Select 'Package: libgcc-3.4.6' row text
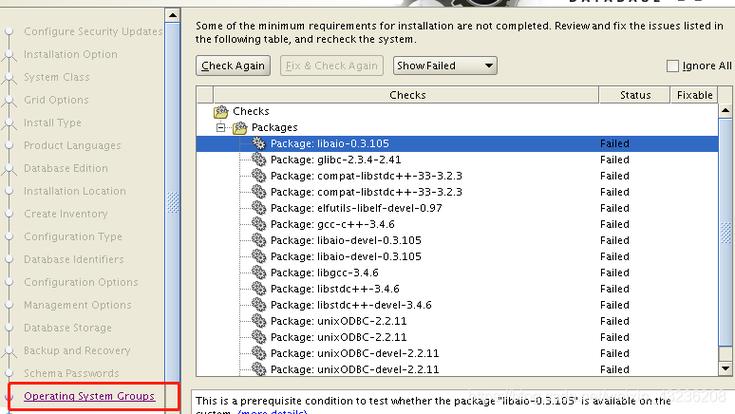The width and height of the screenshot is (735, 414). tap(324, 272)
